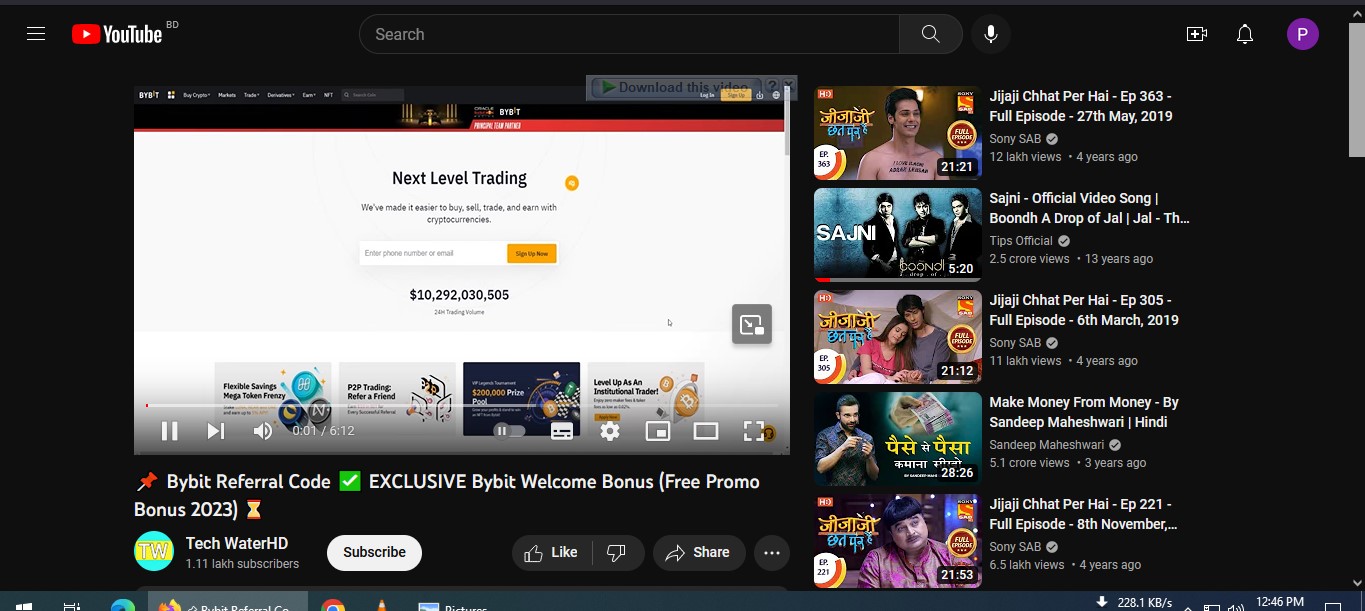Enter full screen mode

(x=753, y=431)
